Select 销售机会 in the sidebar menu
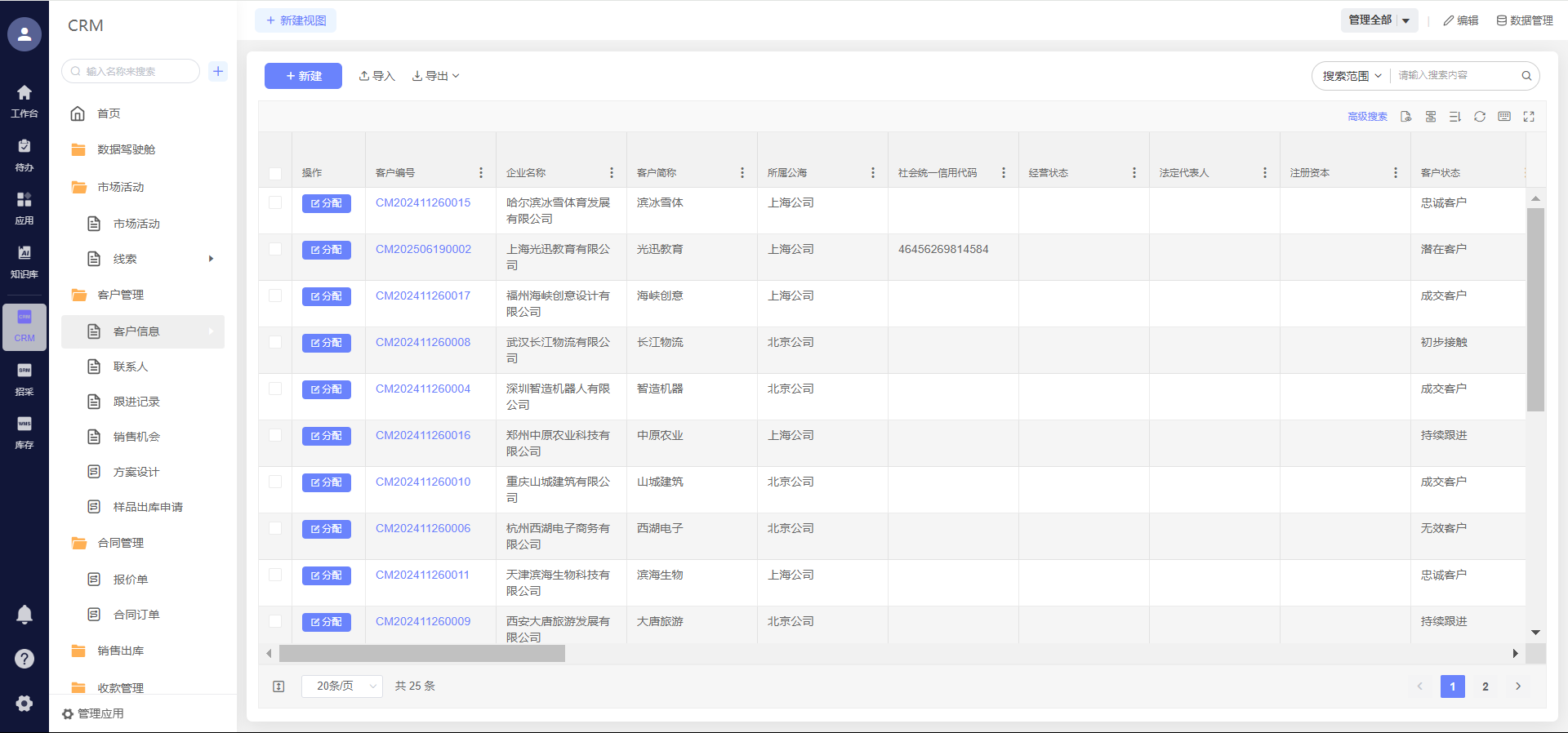This screenshot has width=1568, height=733. coord(136,437)
